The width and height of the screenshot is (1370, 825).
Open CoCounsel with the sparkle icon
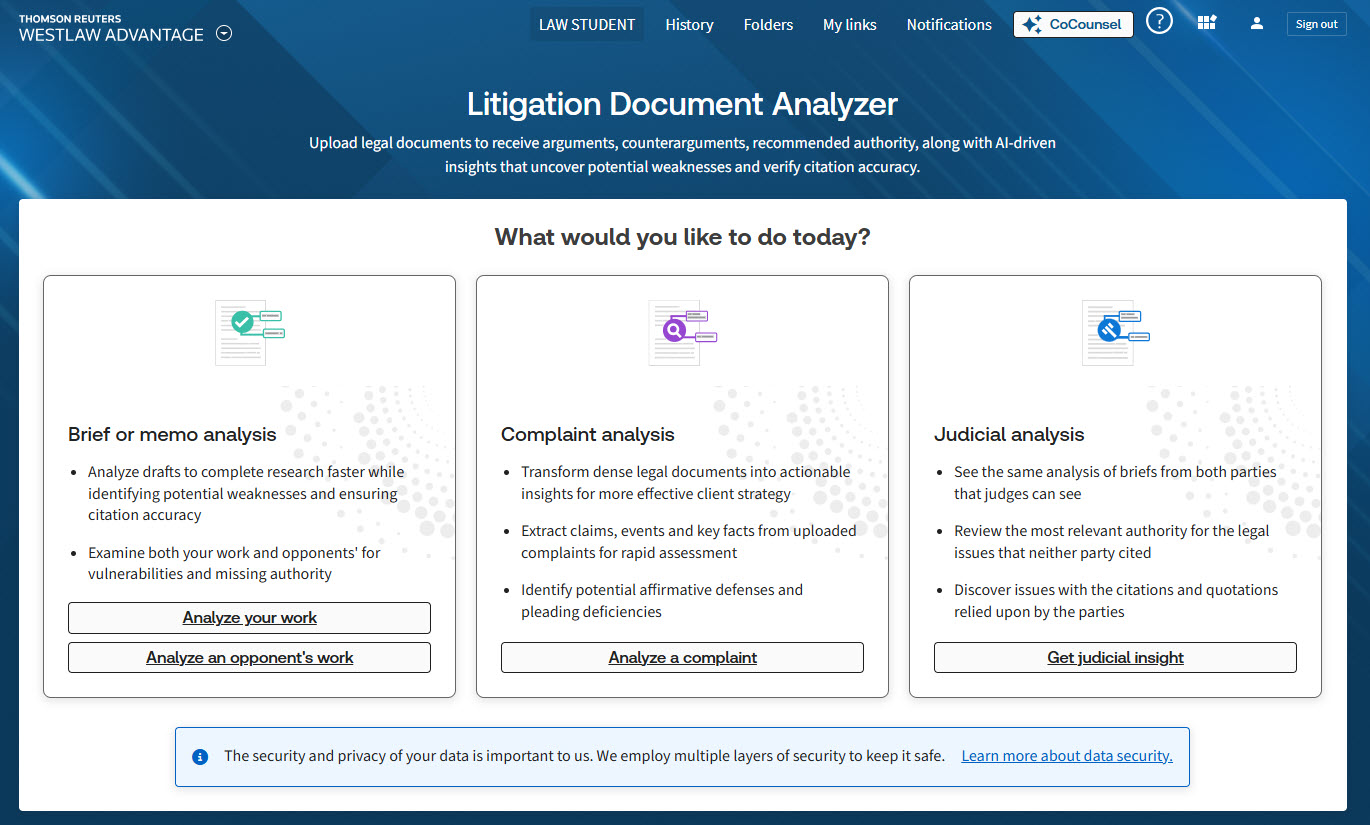[x=1073, y=24]
